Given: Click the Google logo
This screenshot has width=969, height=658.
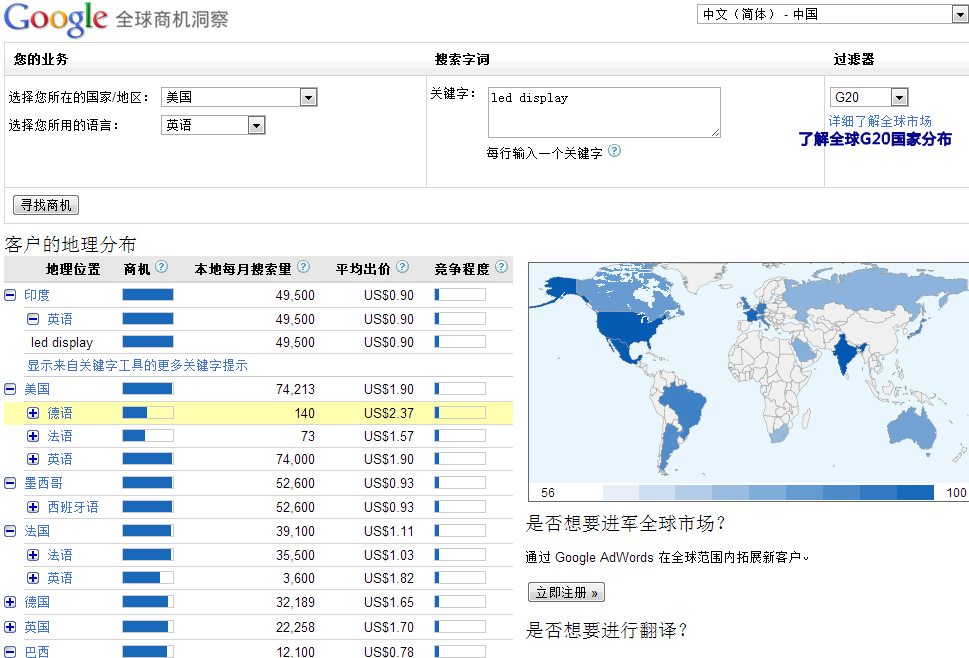Looking at the screenshot, I should pos(56,19).
